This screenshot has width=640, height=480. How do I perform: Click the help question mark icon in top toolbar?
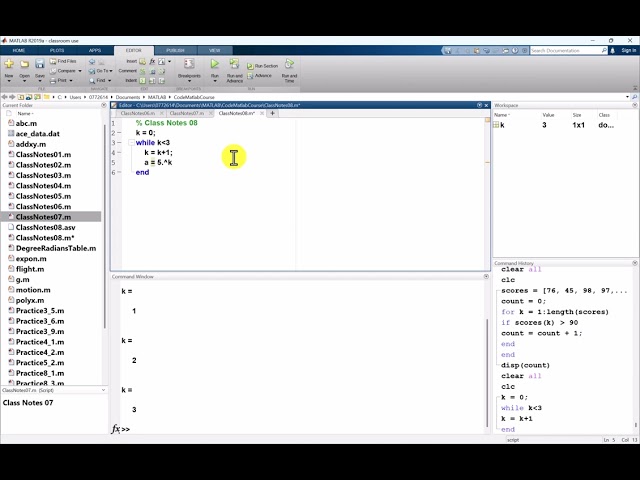[515, 50]
